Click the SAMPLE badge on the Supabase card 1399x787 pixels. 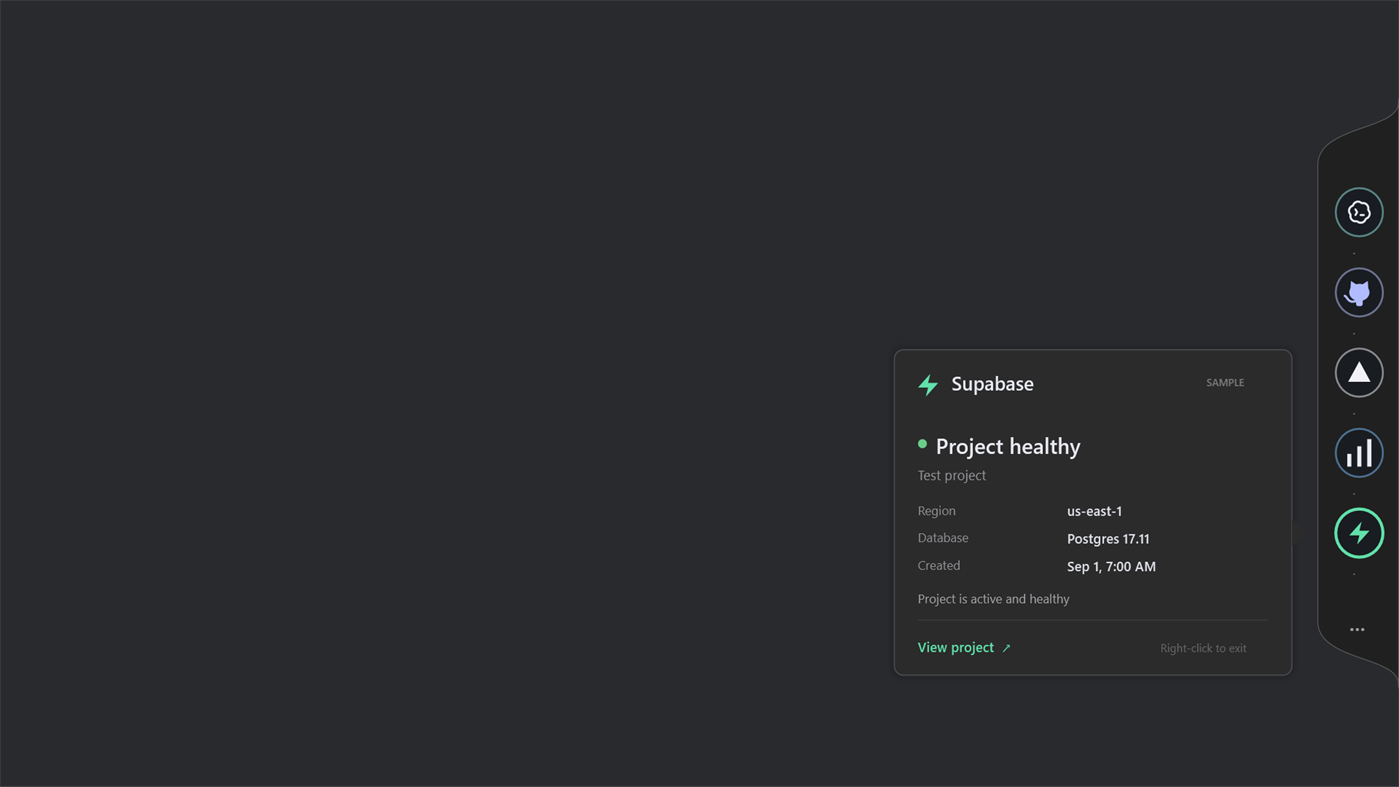pos(1225,383)
